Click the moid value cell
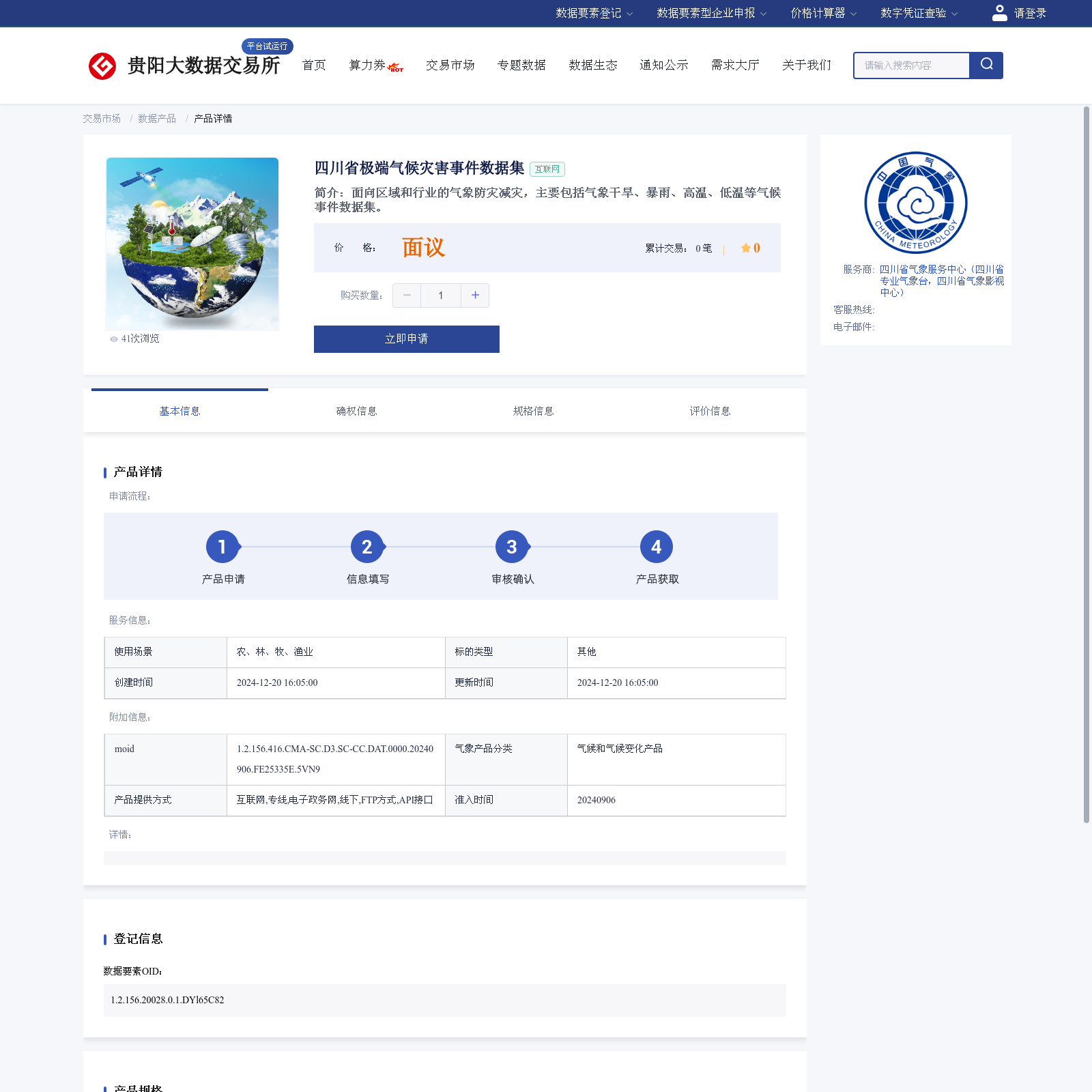The width and height of the screenshot is (1092, 1092). coord(336,759)
